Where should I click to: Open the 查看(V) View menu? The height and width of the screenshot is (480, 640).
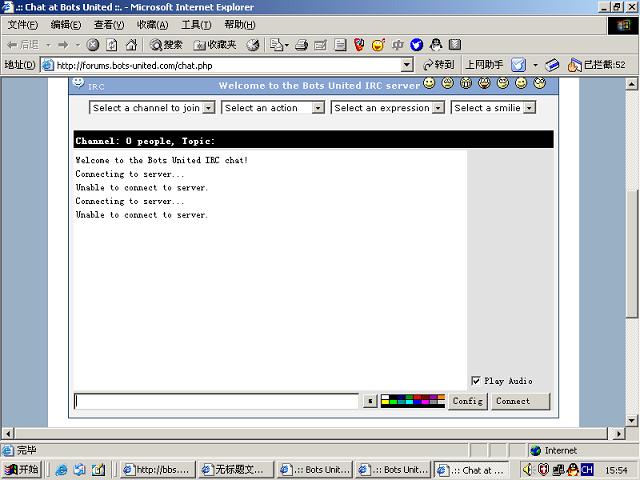[x=109, y=25]
